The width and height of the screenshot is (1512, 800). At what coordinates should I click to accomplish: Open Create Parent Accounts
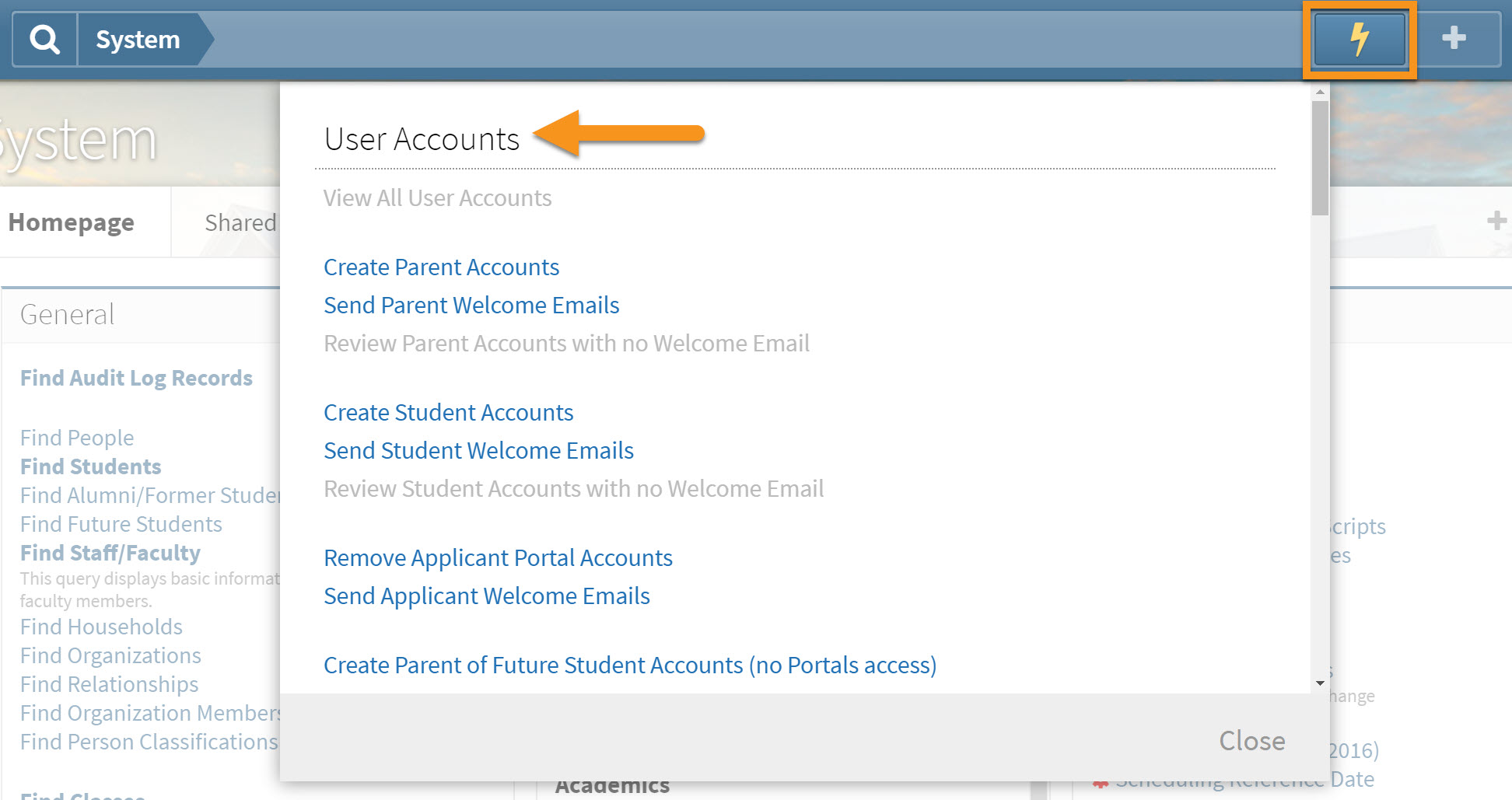pyautogui.click(x=441, y=267)
